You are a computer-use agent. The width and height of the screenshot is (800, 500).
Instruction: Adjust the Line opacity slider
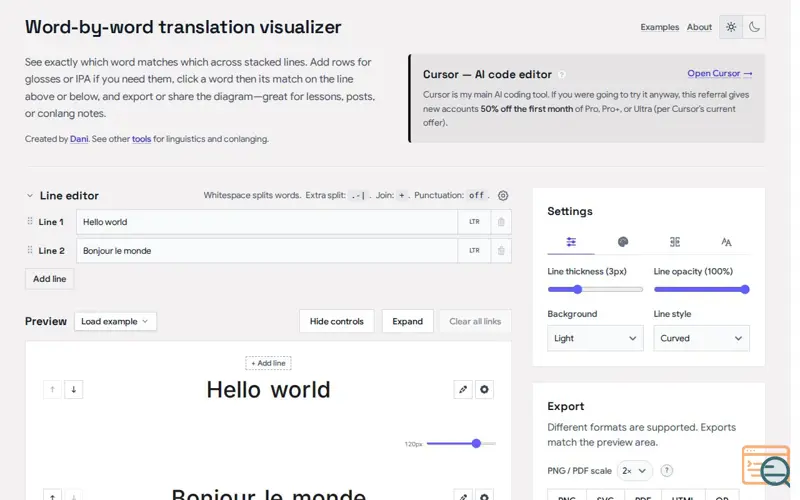point(701,289)
